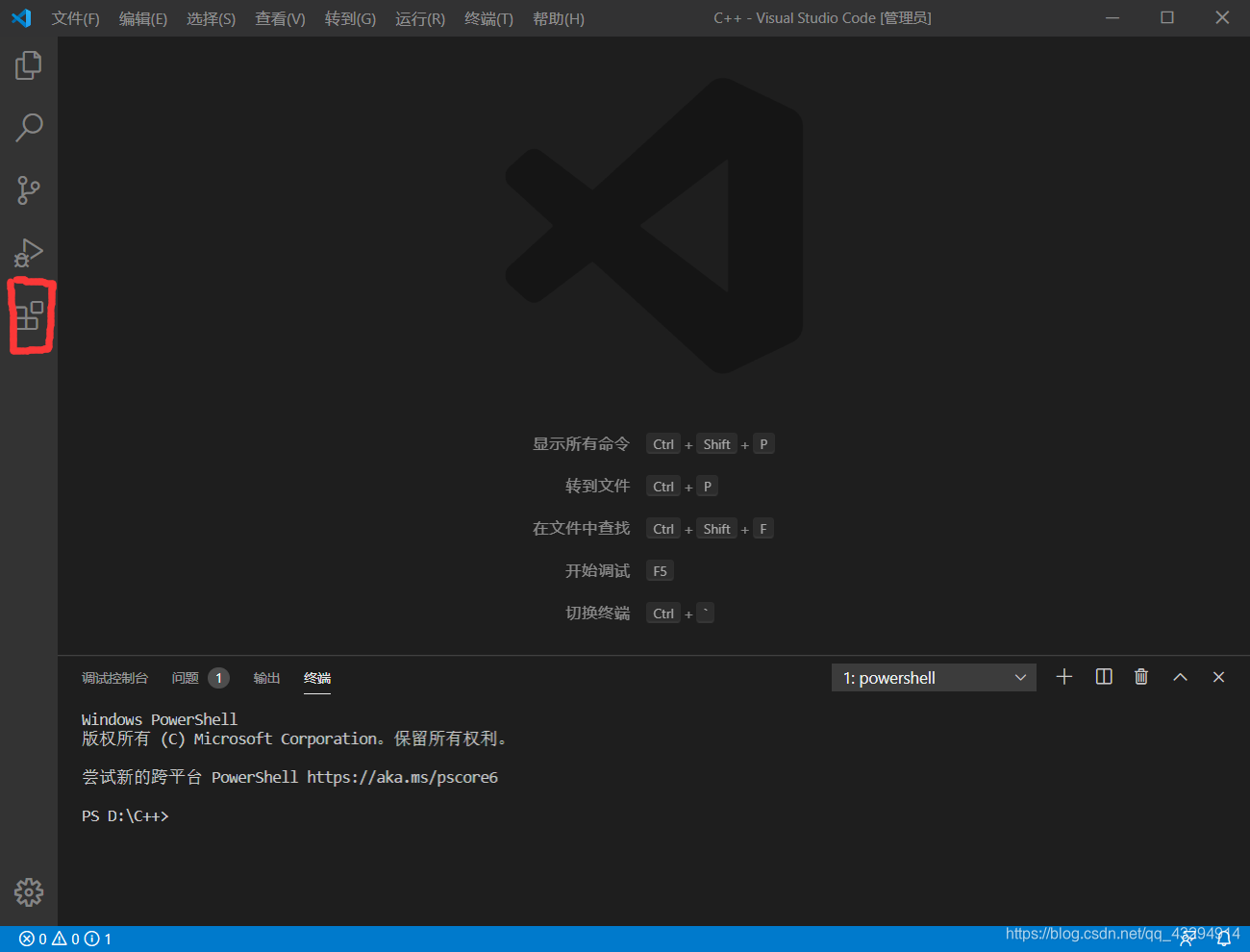Click the 在文件中查找 shortcut hint

(x=581, y=528)
